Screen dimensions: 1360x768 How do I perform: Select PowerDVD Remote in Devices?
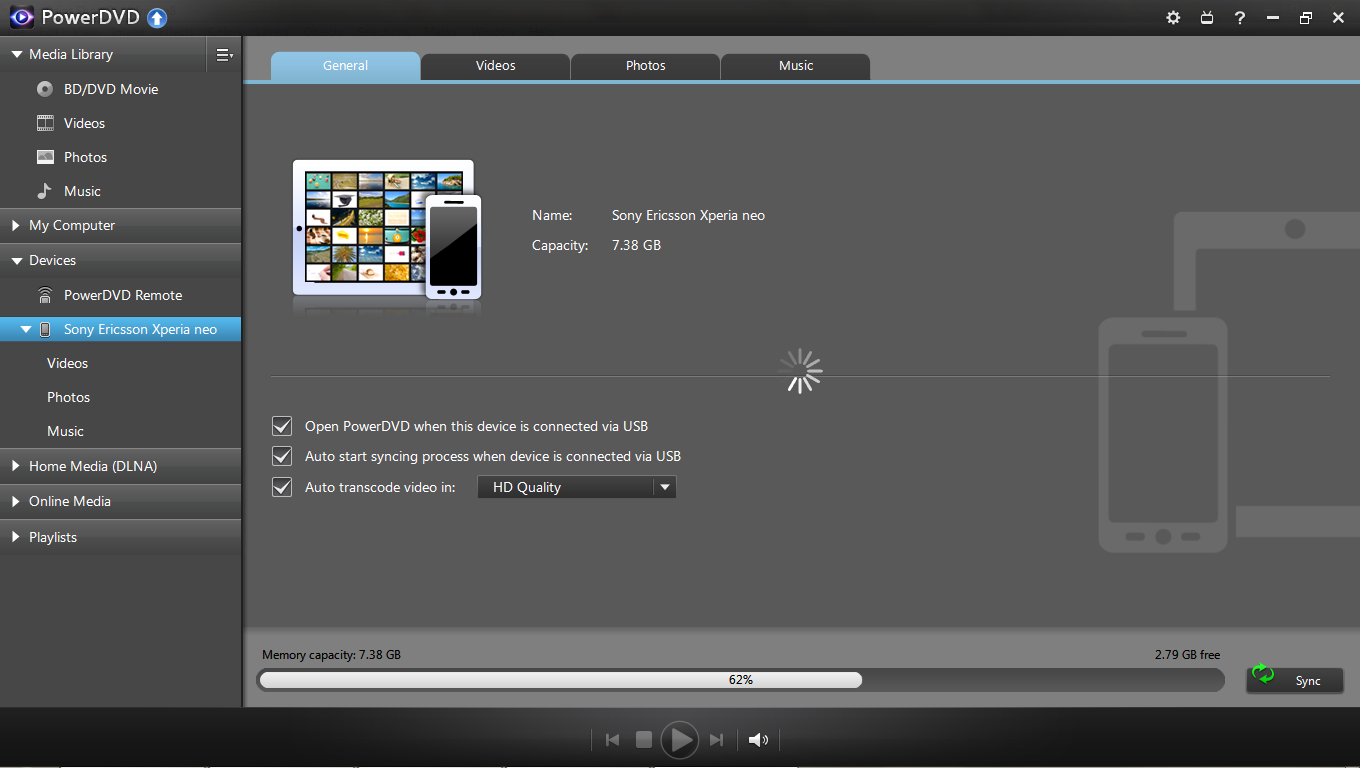pos(122,295)
